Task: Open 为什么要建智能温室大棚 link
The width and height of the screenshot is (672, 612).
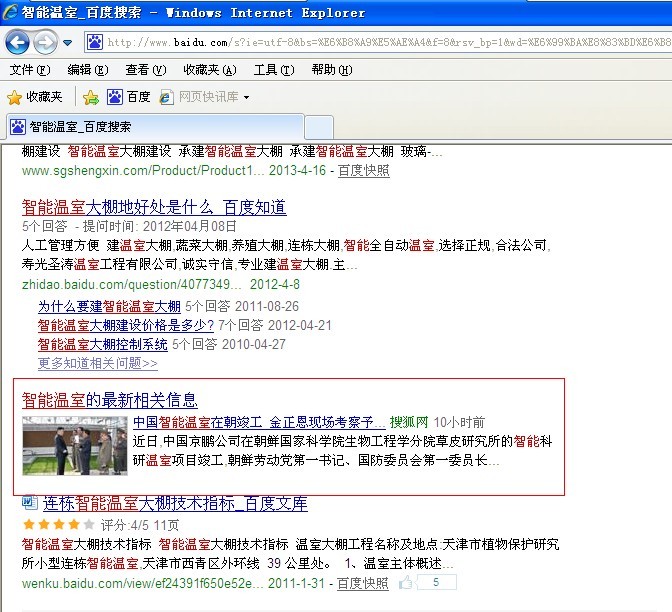Action: coord(109,306)
